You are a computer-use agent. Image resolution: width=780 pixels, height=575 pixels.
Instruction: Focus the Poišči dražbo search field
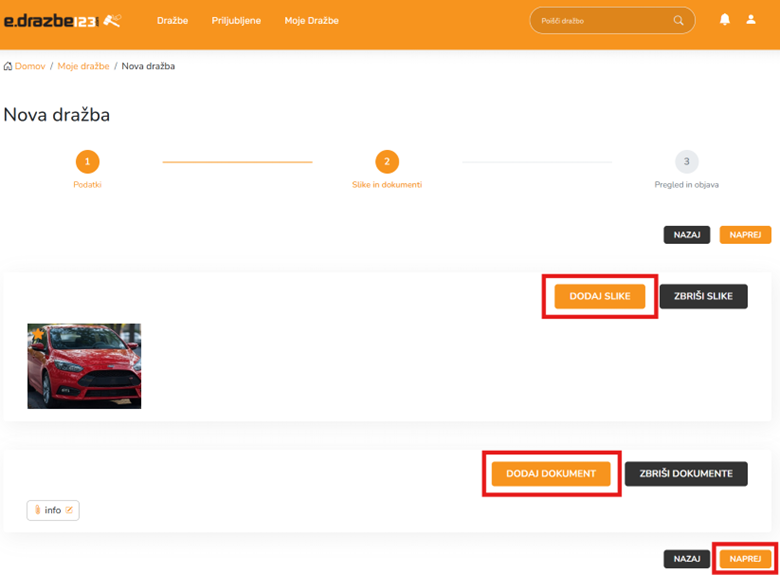click(x=600, y=21)
